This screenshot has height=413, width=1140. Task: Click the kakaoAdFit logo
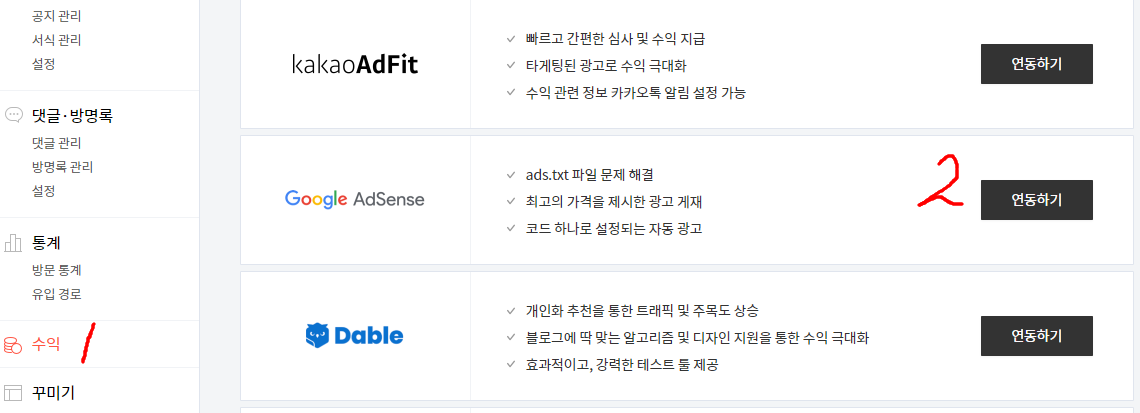coord(354,65)
